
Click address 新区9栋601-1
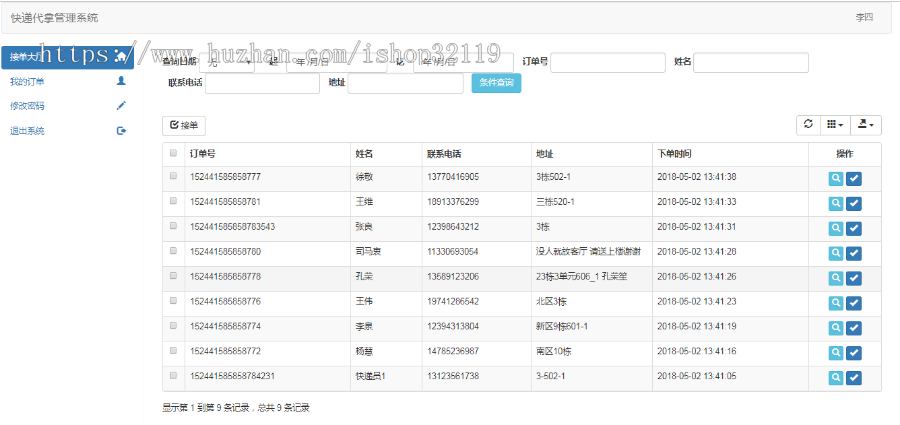(x=561, y=326)
